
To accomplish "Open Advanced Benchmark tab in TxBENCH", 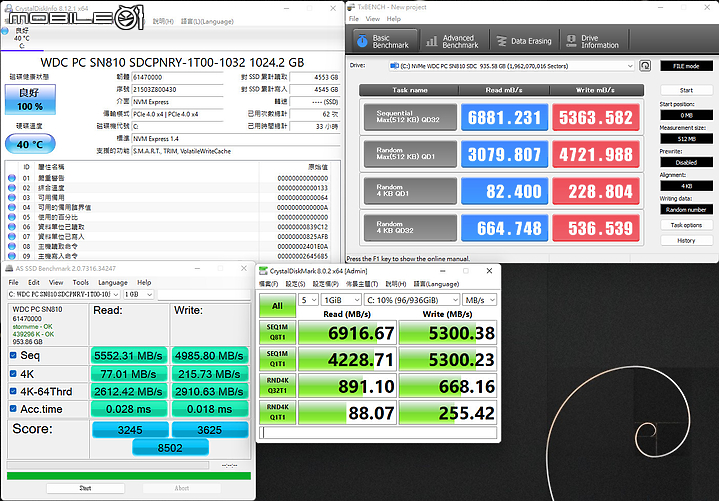I will 454,41.
